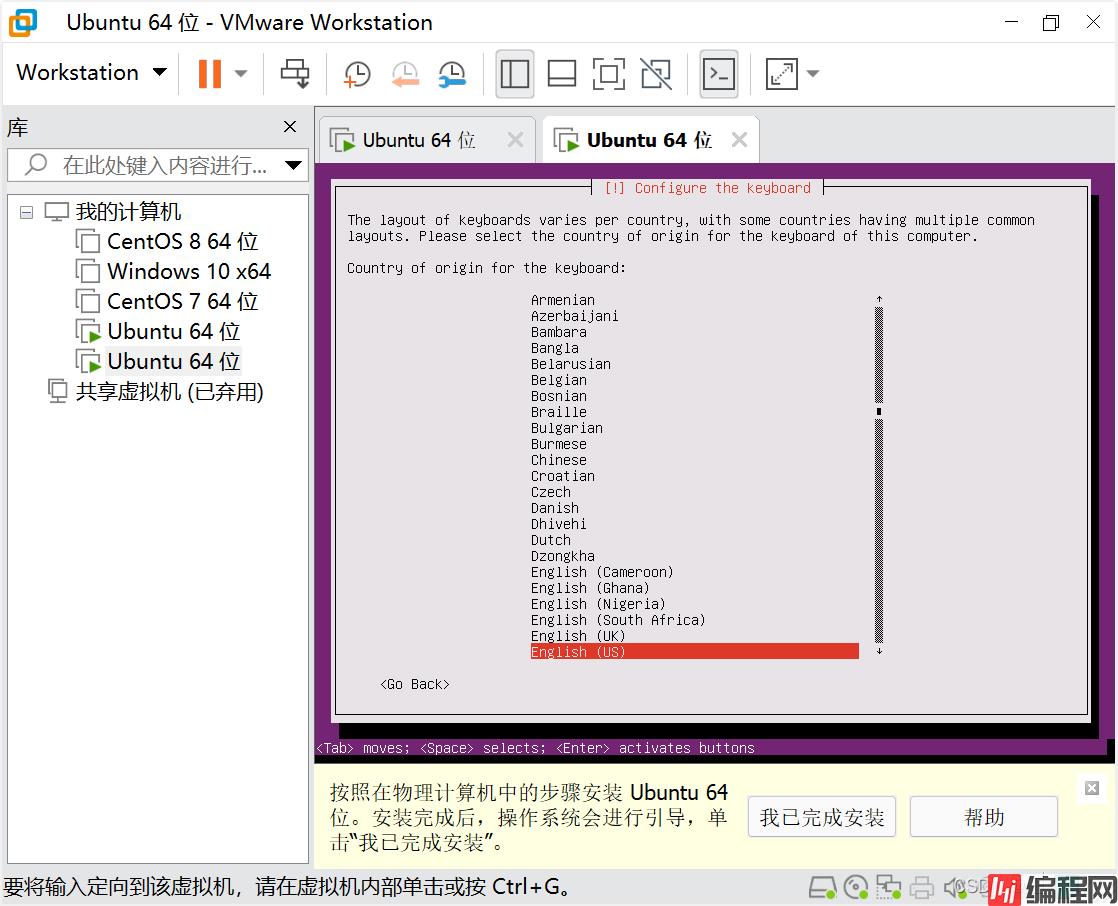Viewport: 1118px width, 906px height.
Task: Click the send Ctrl+Alt+Del icon
Action: (x=295, y=73)
